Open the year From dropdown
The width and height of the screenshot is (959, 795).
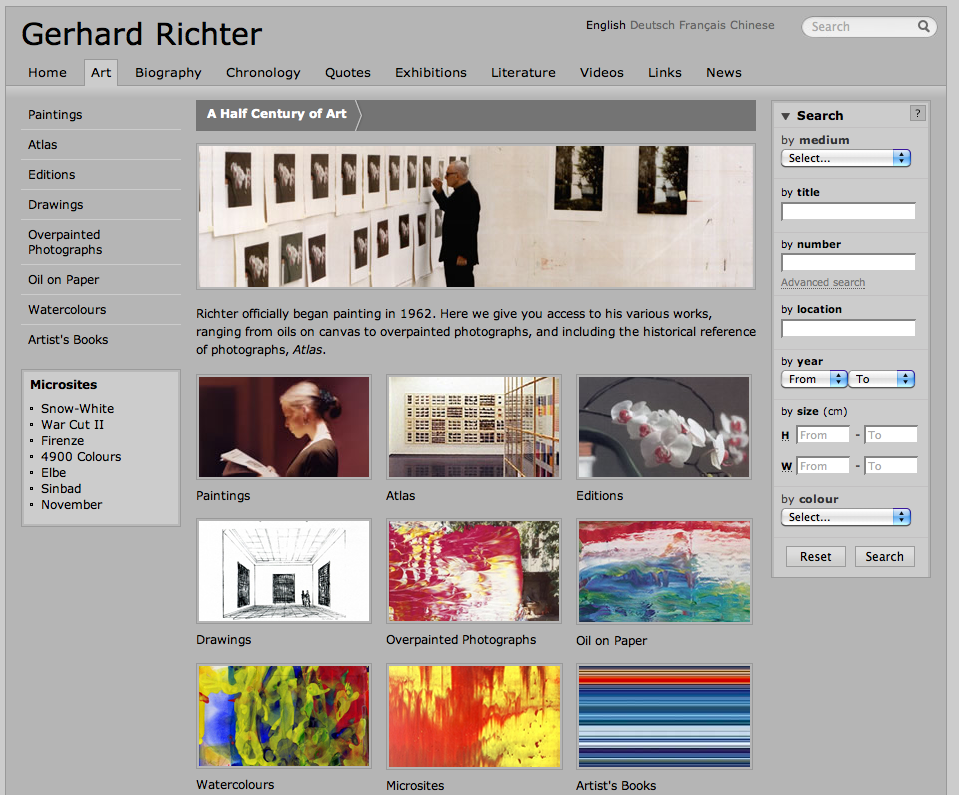pos(814,379)
